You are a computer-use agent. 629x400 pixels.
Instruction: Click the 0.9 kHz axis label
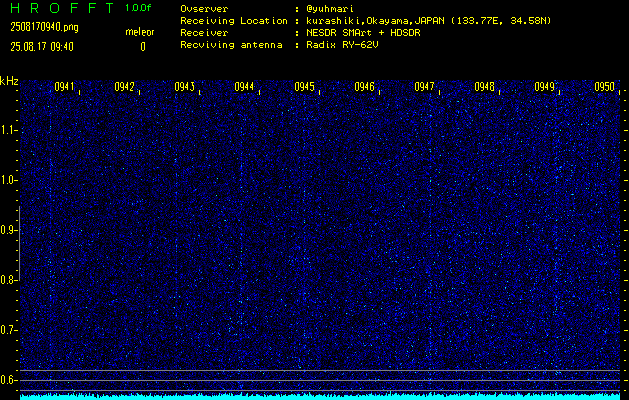point(8,230)
